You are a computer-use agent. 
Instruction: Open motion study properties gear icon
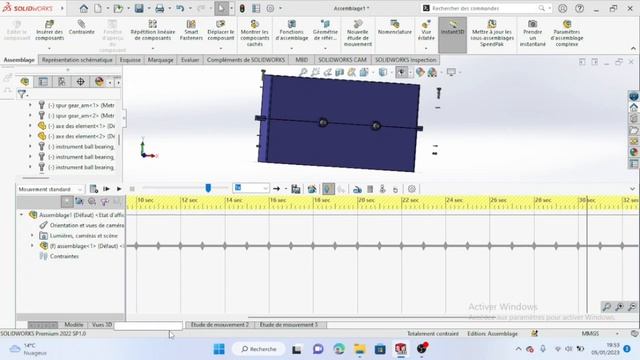[412, 189]
